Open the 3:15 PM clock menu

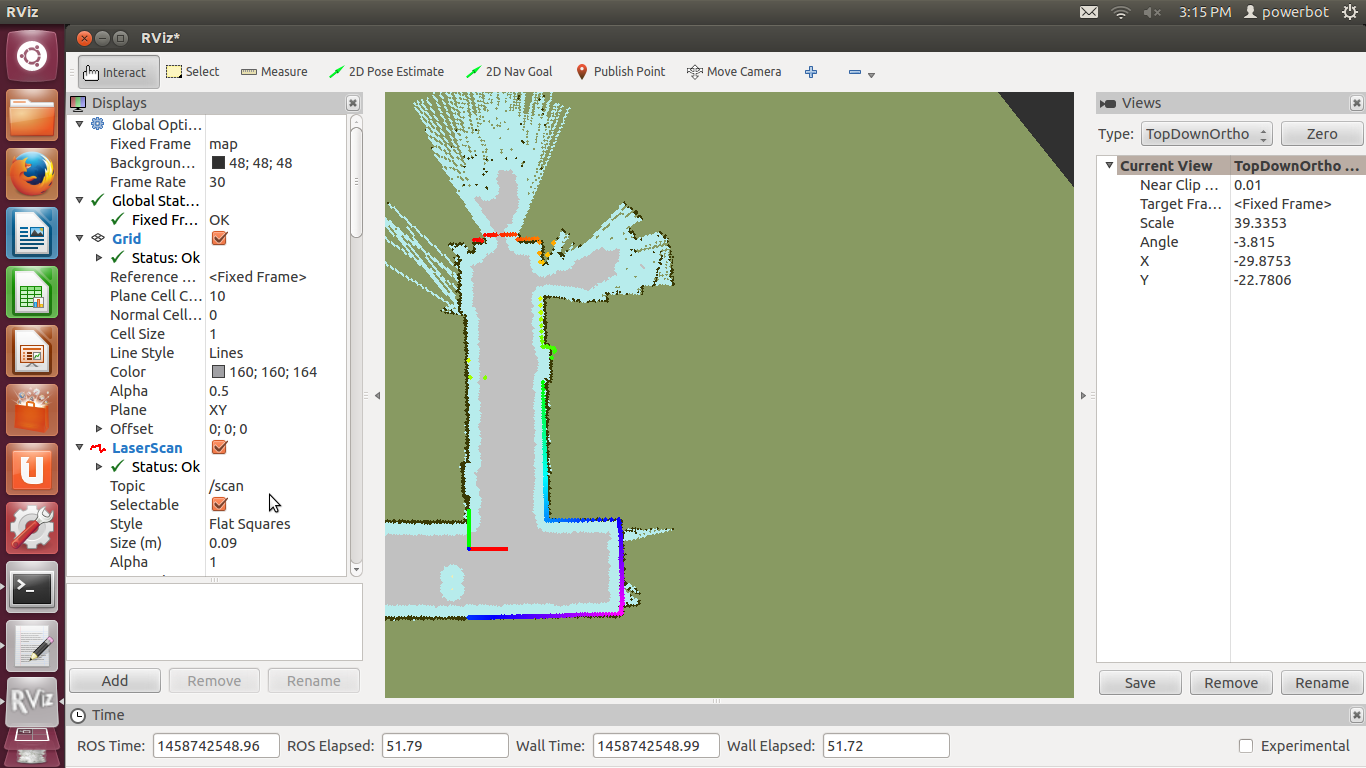1205,12
